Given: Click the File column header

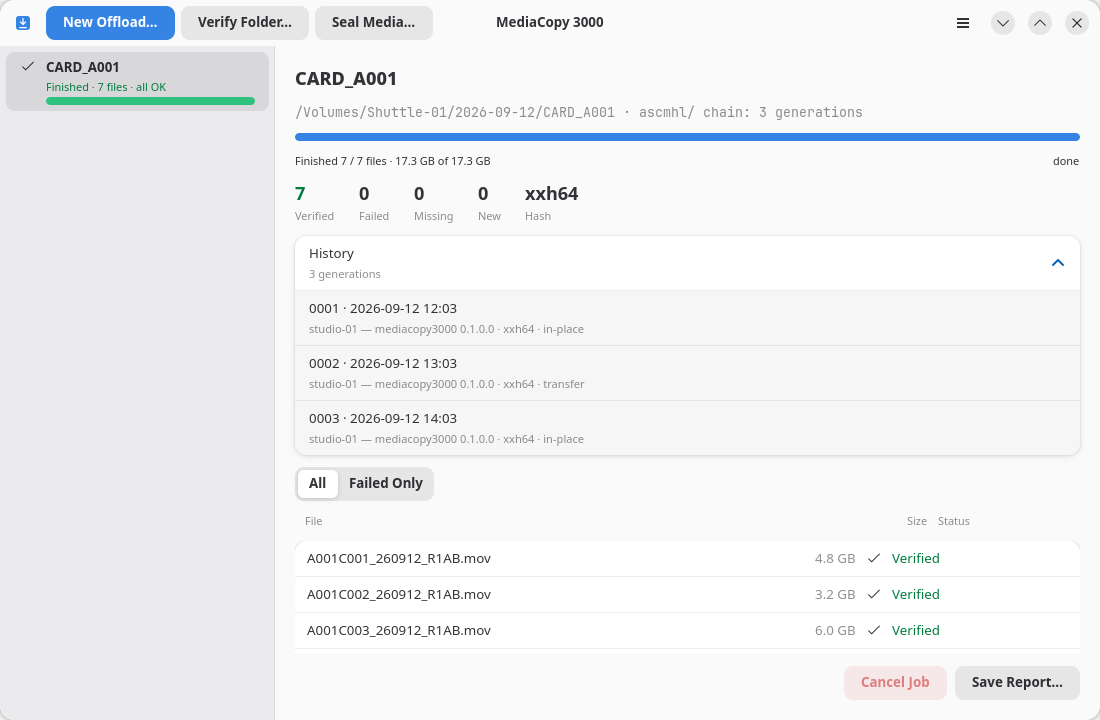Looking at the screenshot, I should 314,521.
